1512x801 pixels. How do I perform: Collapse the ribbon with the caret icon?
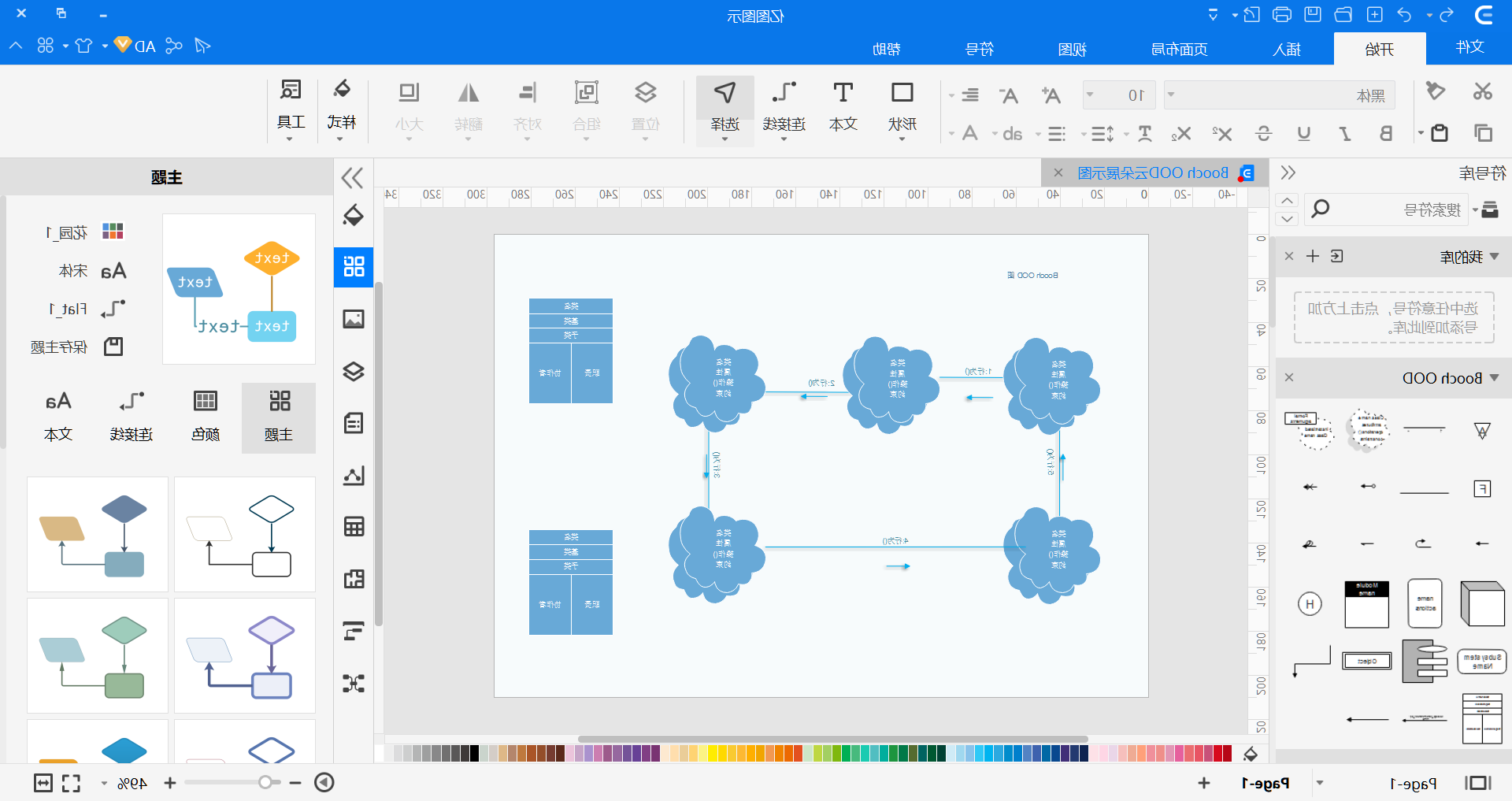pyautogui.click(x=16, y=46)
